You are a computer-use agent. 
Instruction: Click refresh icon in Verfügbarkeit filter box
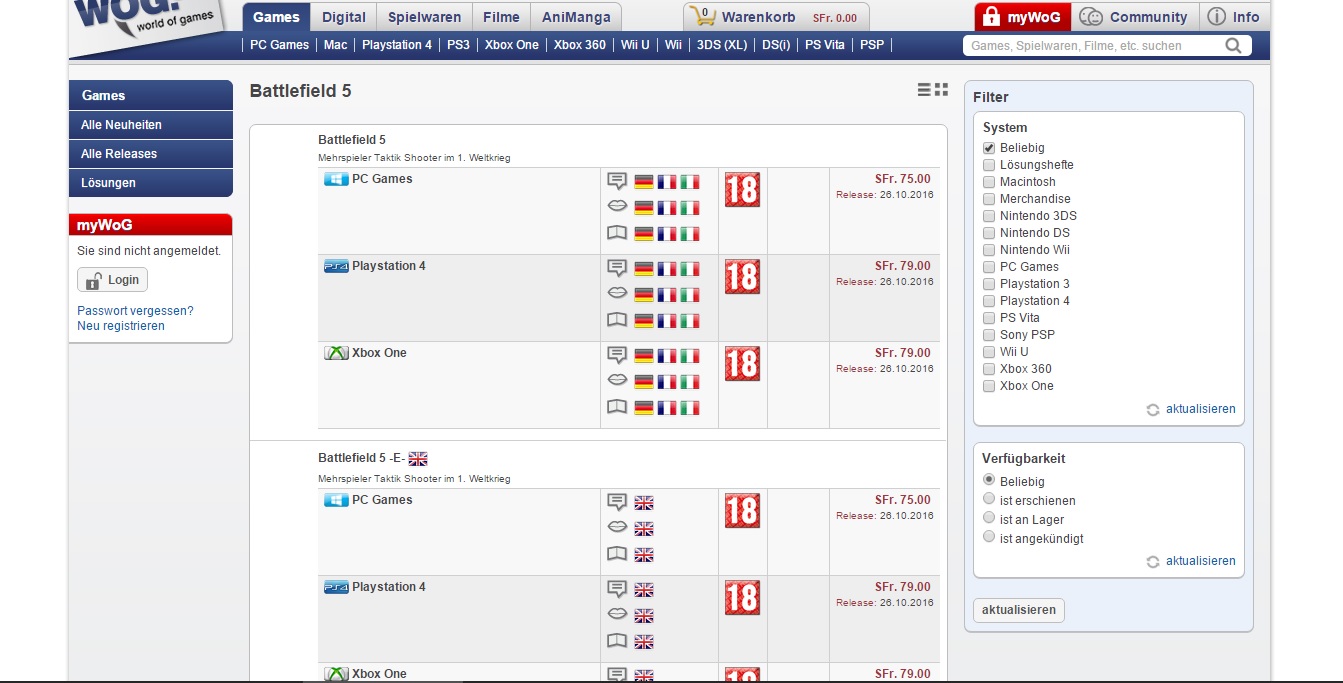[x=1153, y=562]
